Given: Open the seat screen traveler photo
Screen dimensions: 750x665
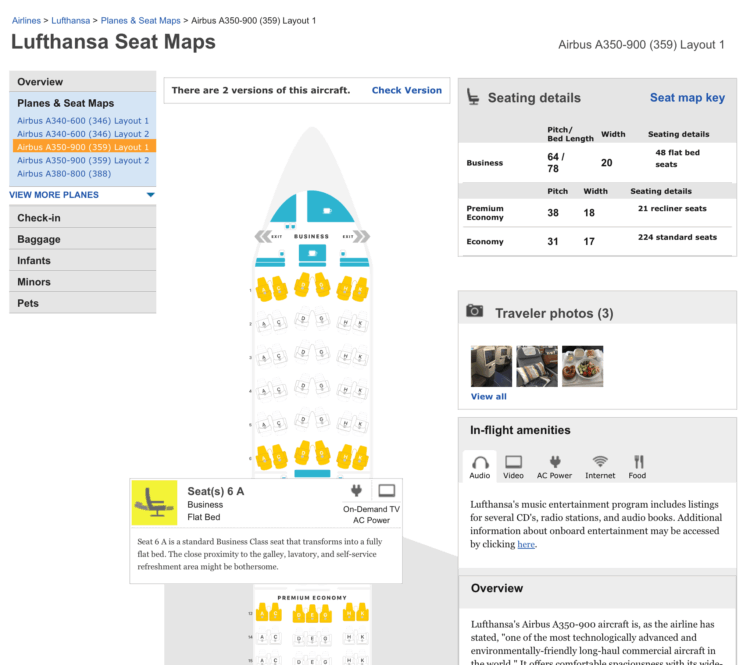Looking at the screenshot, I should 491,366.
